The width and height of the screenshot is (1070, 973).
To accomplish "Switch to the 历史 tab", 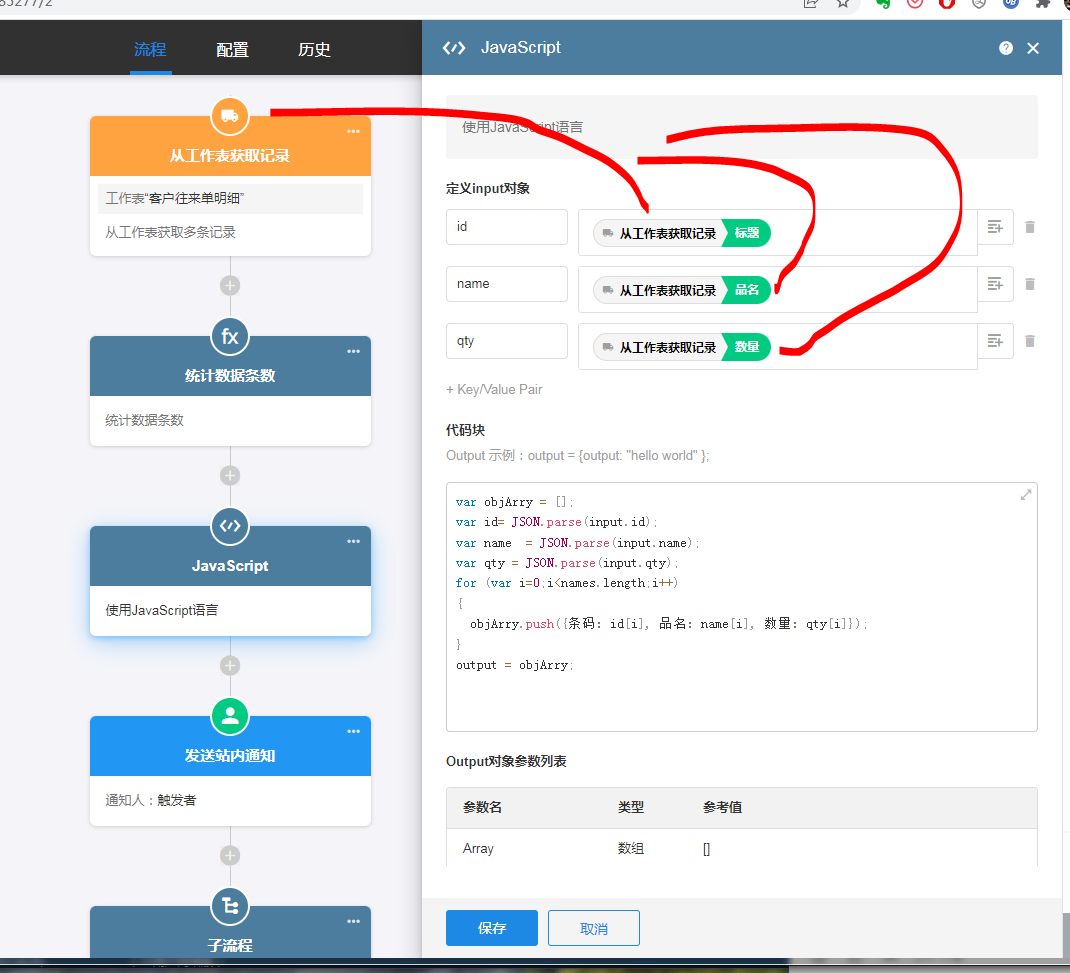I will 314,49.
